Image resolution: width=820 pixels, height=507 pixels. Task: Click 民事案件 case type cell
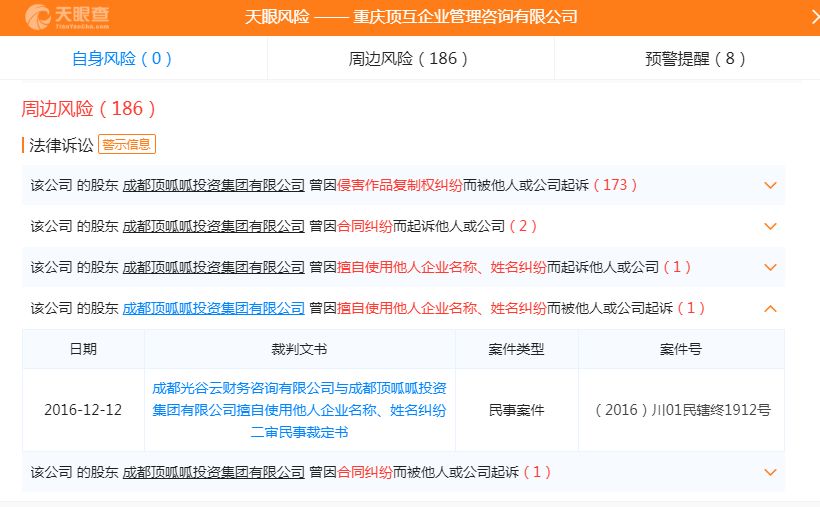pyautogui.click(x=516, y=410)
